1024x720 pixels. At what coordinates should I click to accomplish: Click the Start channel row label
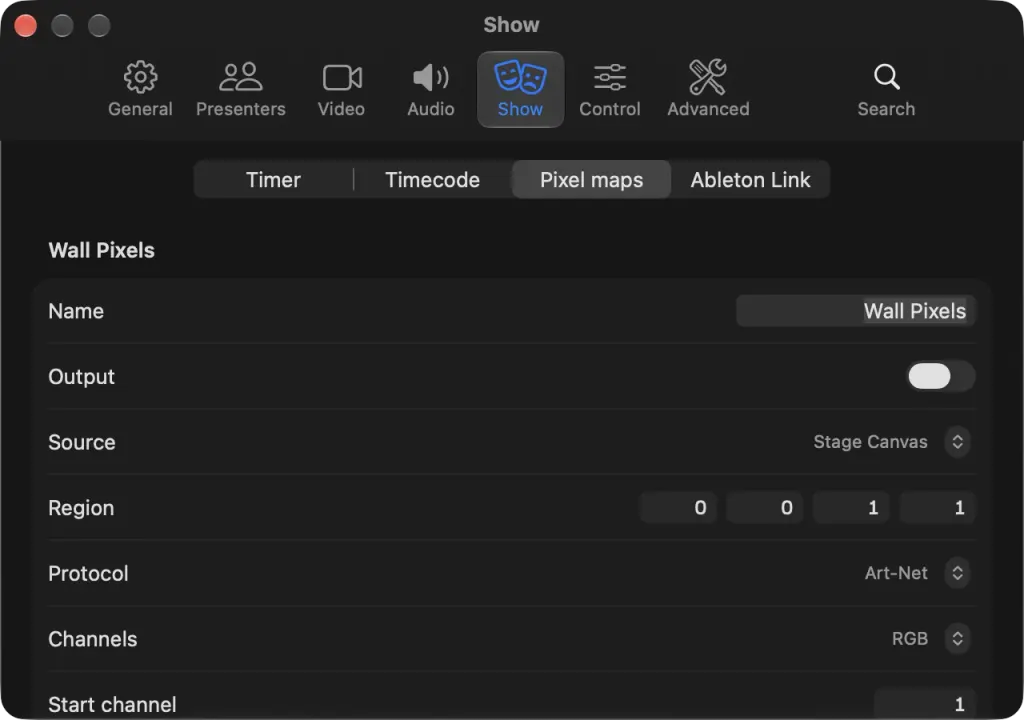click(112, 704)
